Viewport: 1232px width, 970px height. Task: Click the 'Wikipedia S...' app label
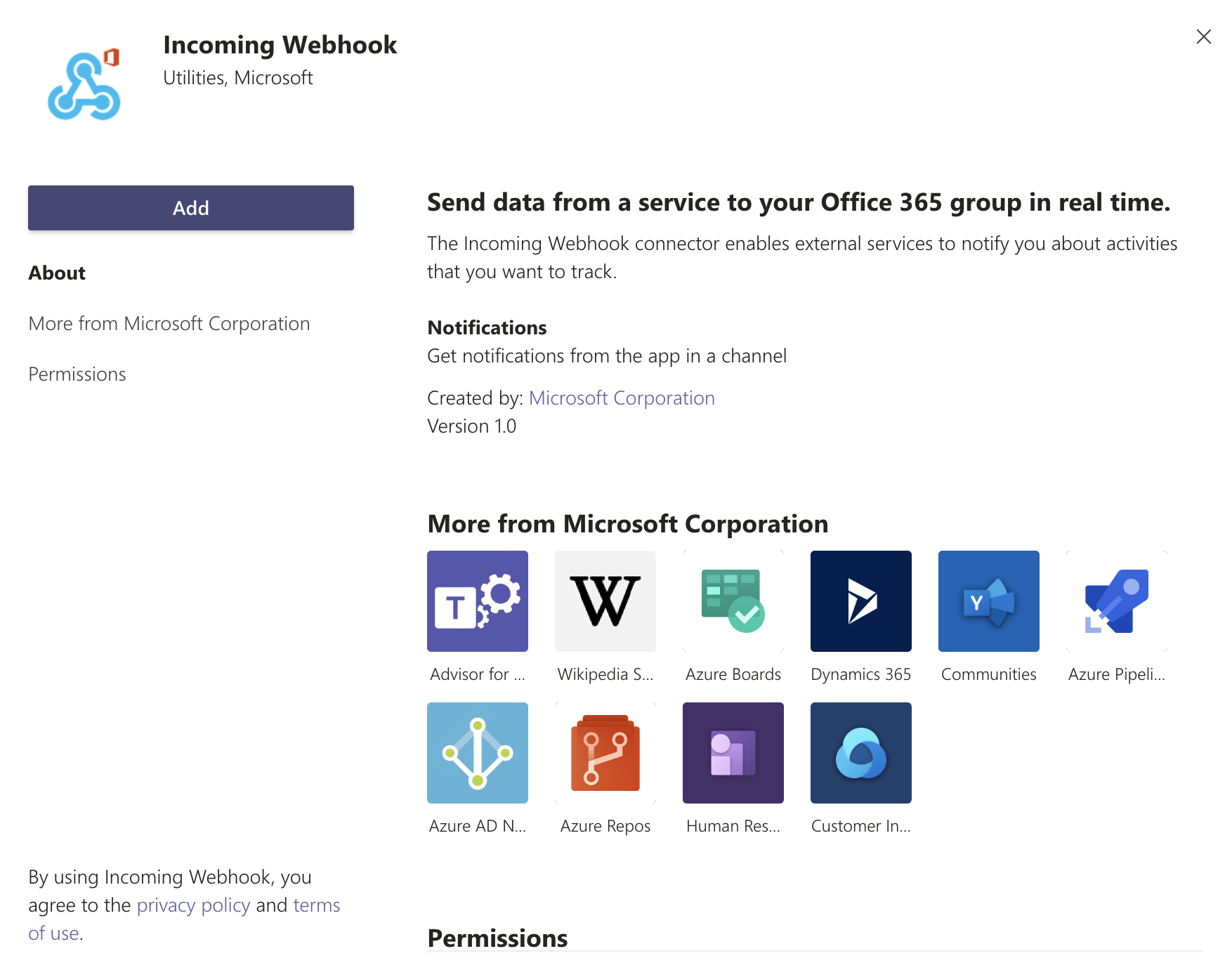click(605, 674)
